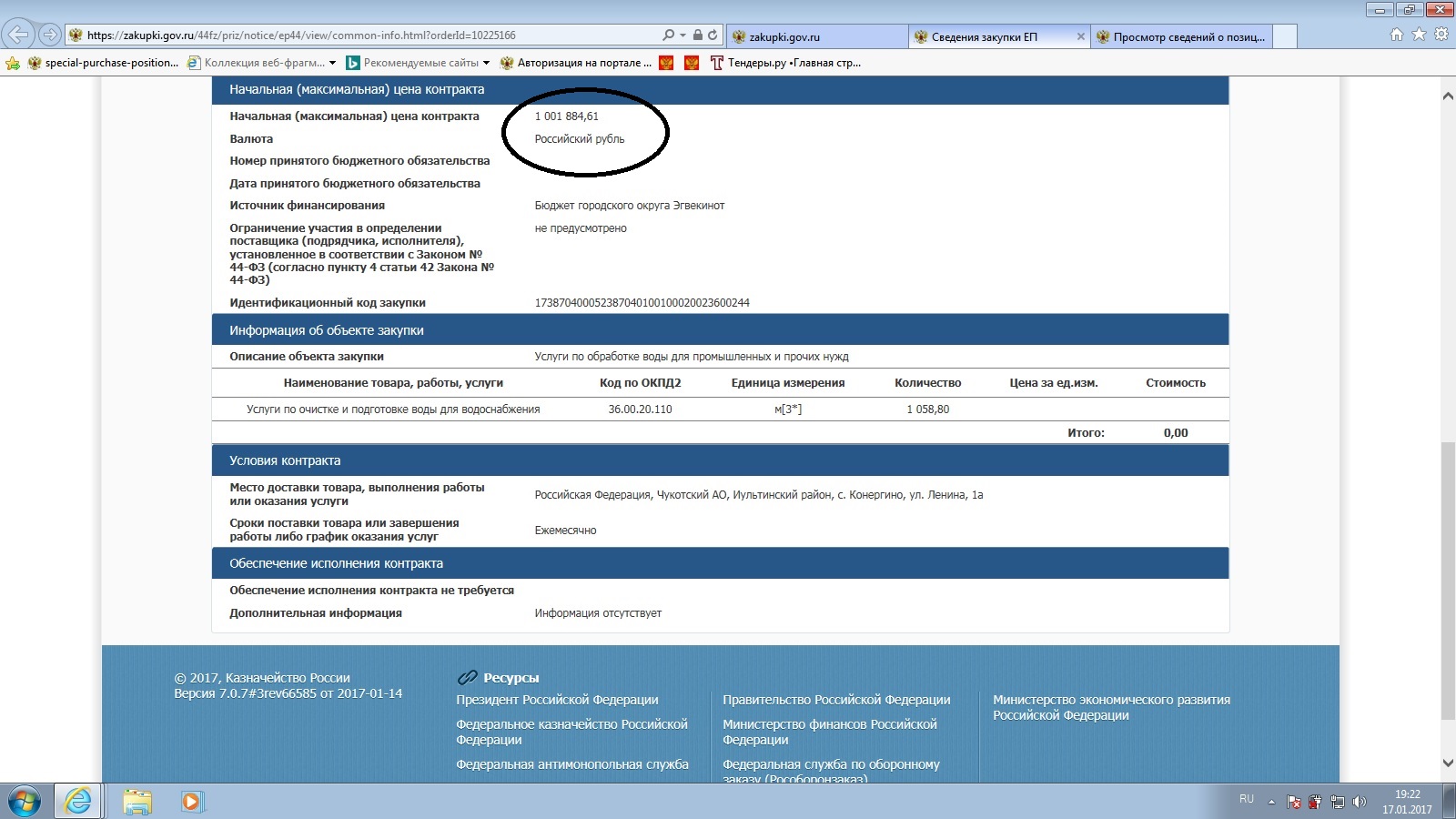Open Федеральная антимонопольная служба link
This screenshot has width=1456, height=819.
[571, 764]
